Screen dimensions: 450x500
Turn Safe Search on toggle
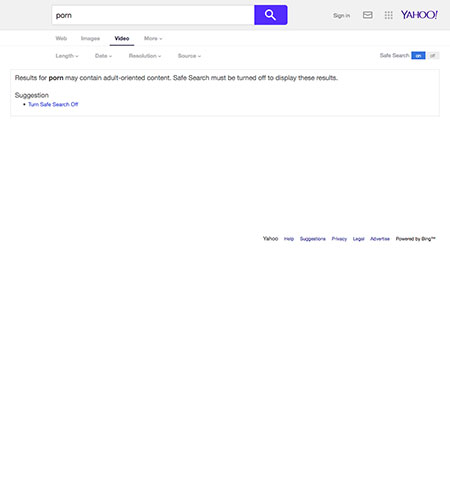coord(418,56)
